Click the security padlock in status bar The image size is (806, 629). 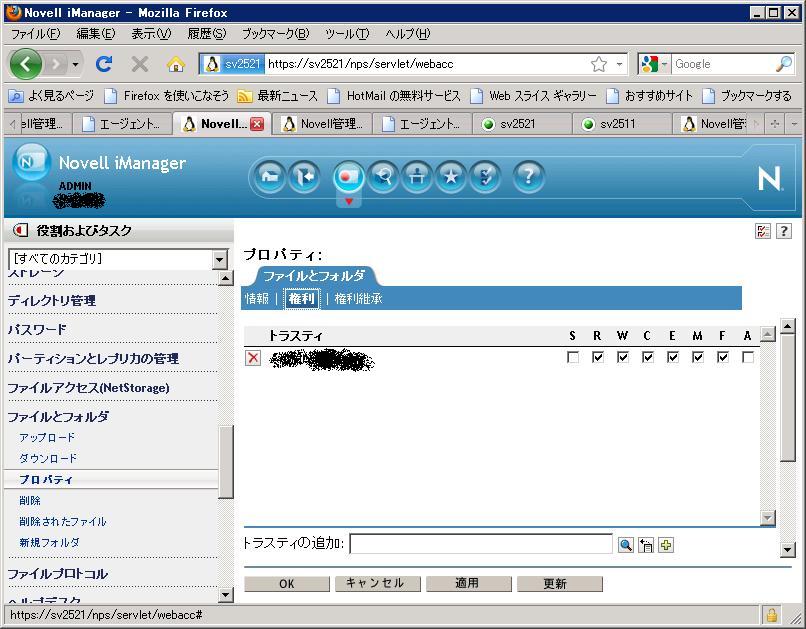772,615
